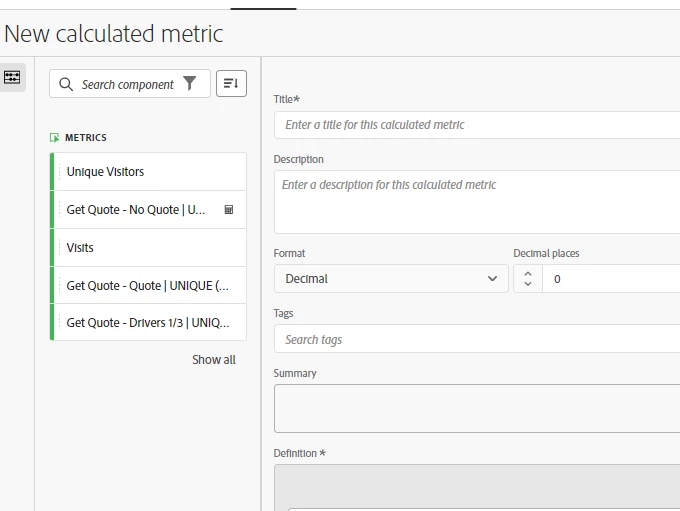
Task: Focus the Title input field
Action: tap(478, 125)
